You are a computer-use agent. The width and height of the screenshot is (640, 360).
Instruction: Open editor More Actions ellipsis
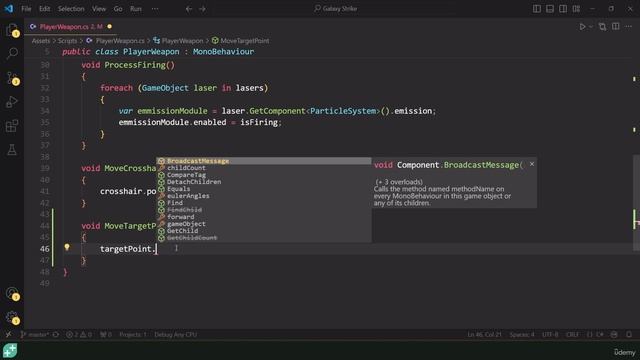coord(629,27)
